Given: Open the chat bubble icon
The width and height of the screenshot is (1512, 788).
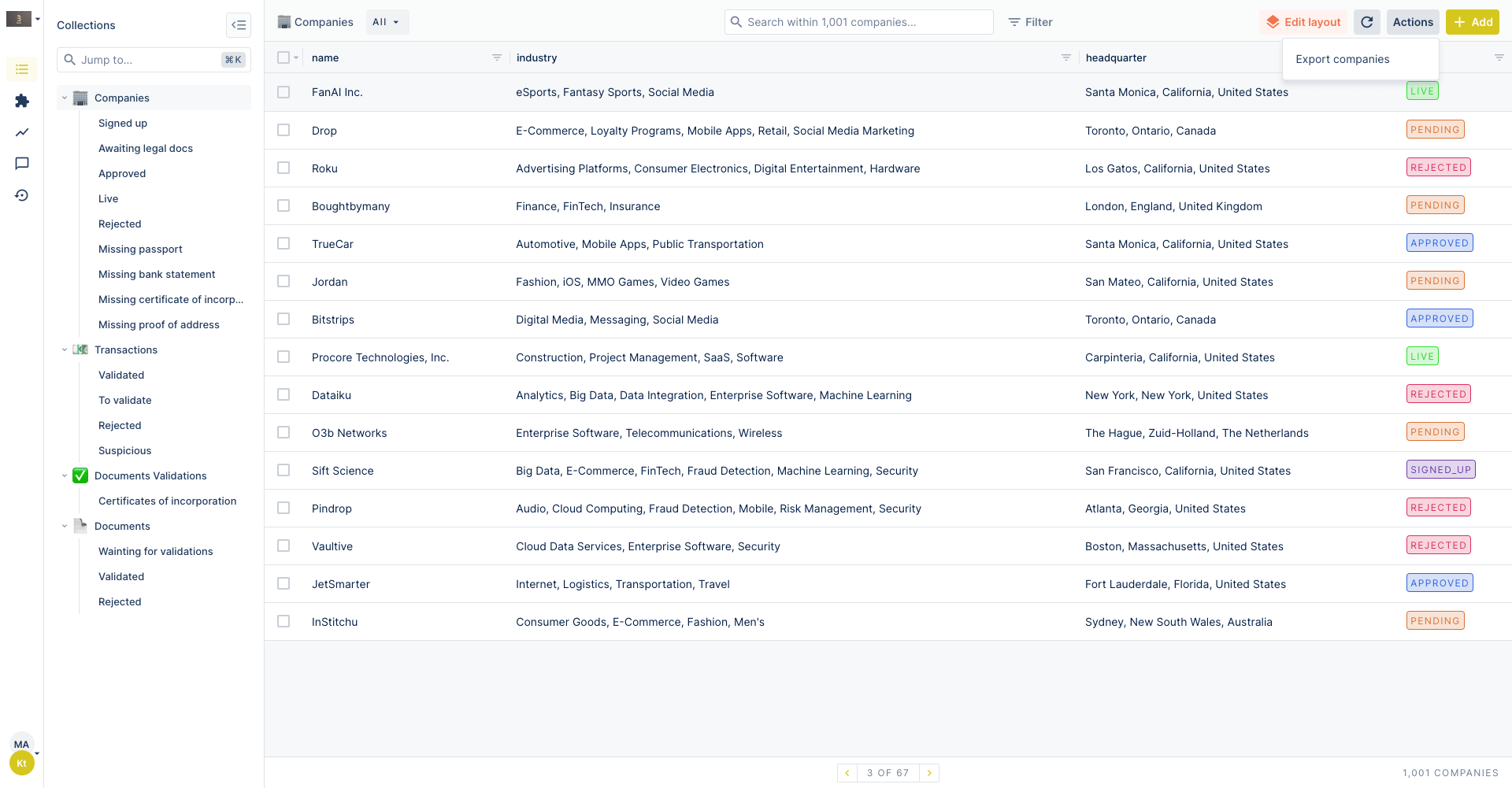Looking at the screenshot, I should pos(22,164).
